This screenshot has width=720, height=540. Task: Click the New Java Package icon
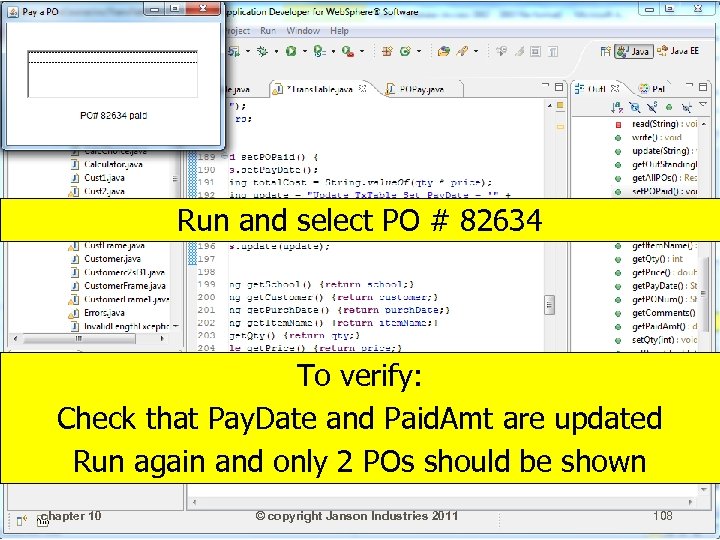(x=387, y=51)
